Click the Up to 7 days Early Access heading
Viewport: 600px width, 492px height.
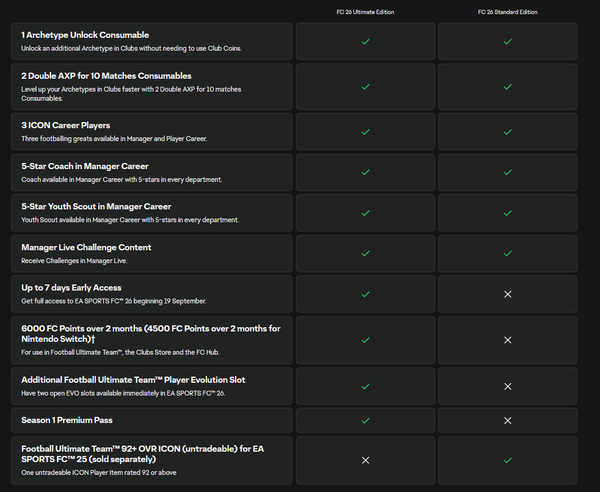pos(71,288)
